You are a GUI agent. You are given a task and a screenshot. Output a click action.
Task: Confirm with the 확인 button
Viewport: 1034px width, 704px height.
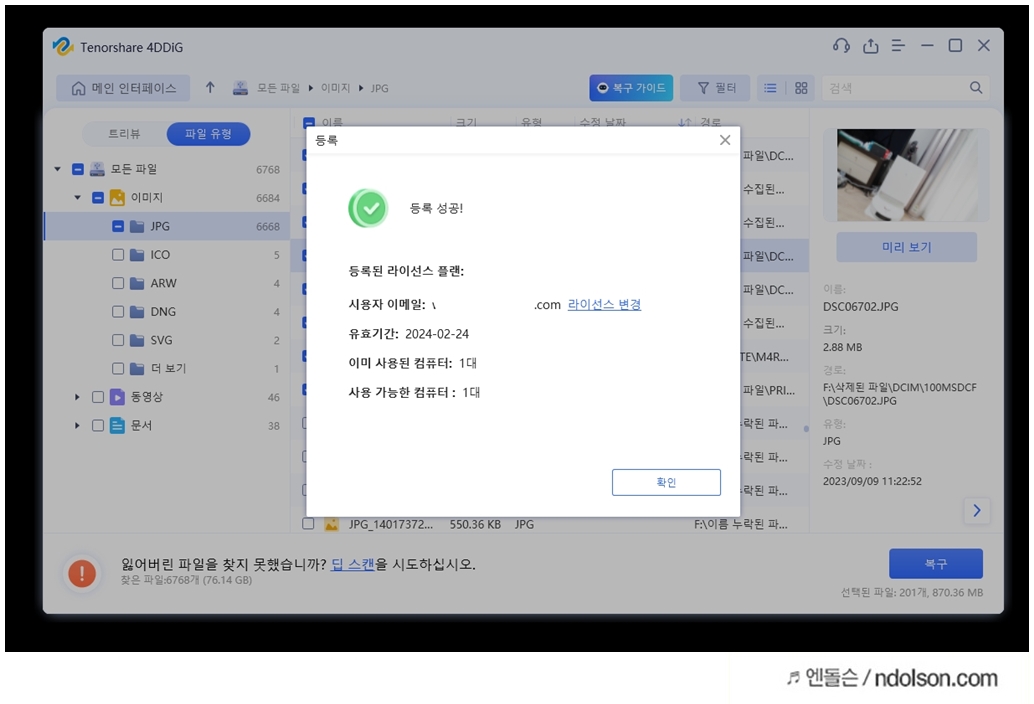coord(666,483)
